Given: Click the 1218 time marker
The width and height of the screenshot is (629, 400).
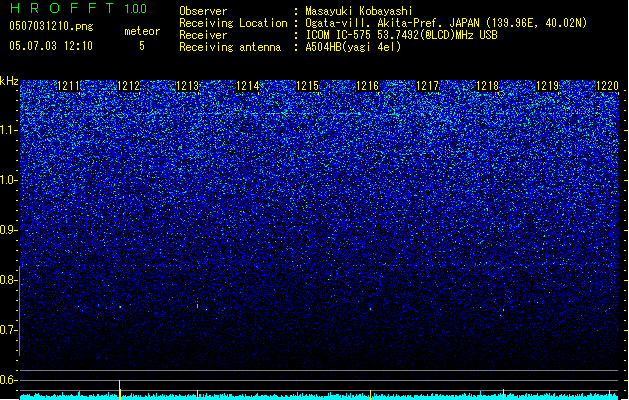Looking at the screenshot, I should coord(487,86).
